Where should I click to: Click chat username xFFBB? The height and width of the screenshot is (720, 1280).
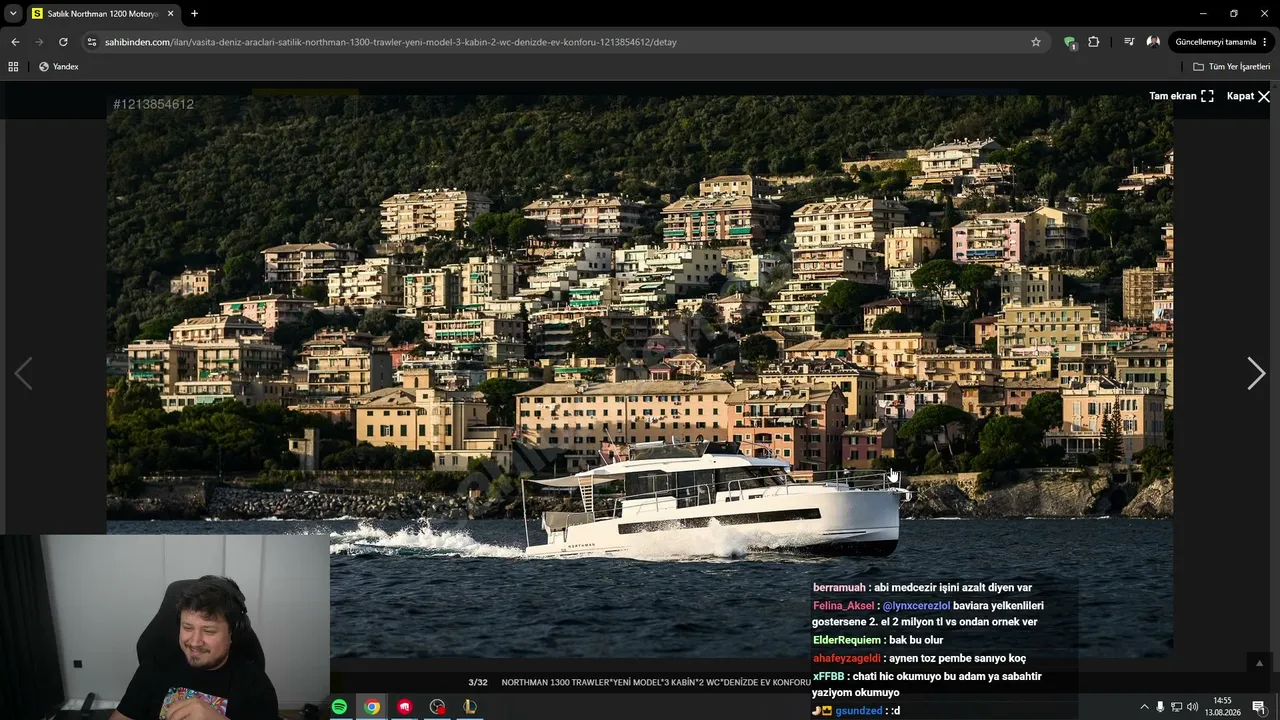tap(829, 676)
